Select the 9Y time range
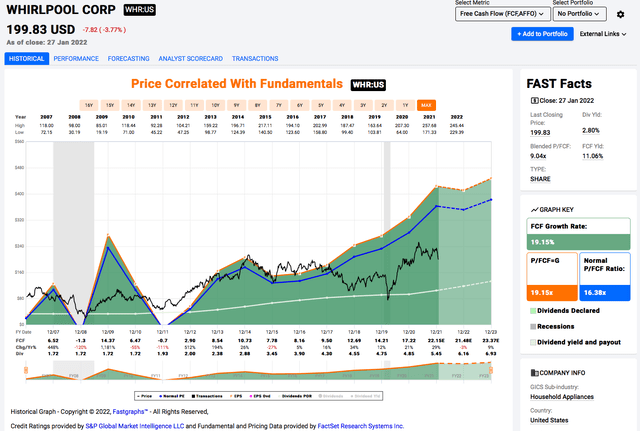This screenshot has width=640, height=431. pos(237,105)
